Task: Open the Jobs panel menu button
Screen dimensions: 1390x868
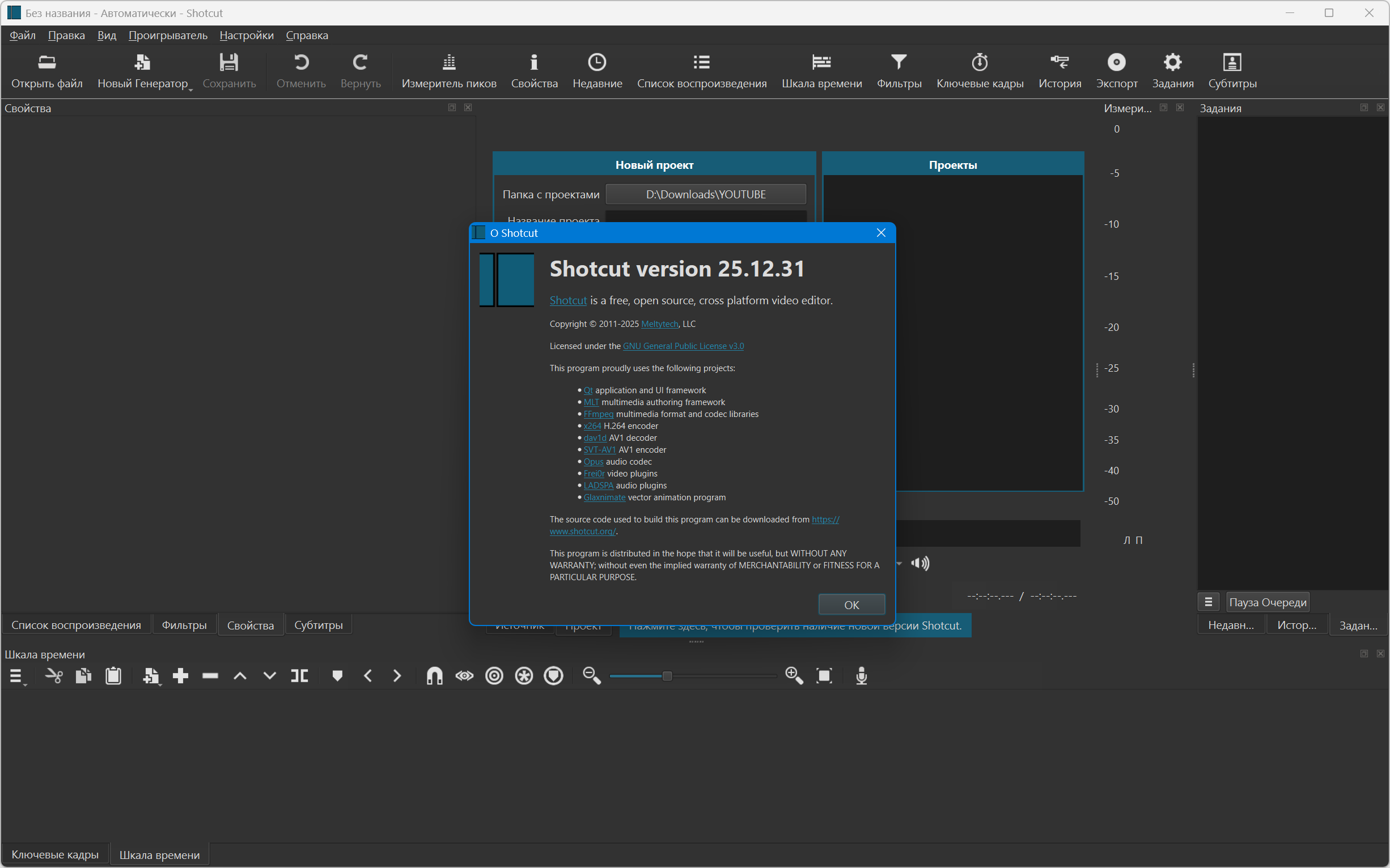Action: (x=1208, y=602)
